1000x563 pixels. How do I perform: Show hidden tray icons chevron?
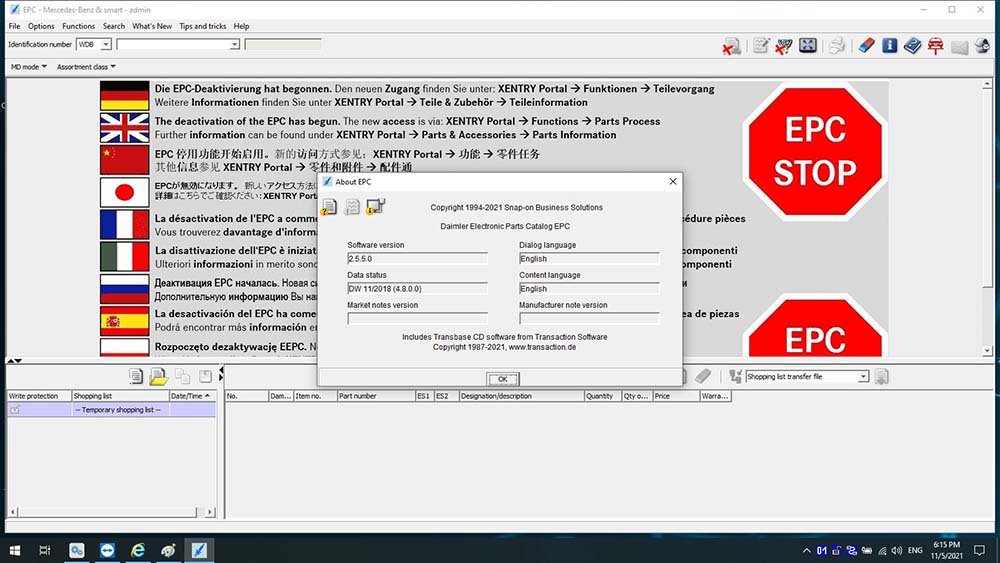[806, 550]
